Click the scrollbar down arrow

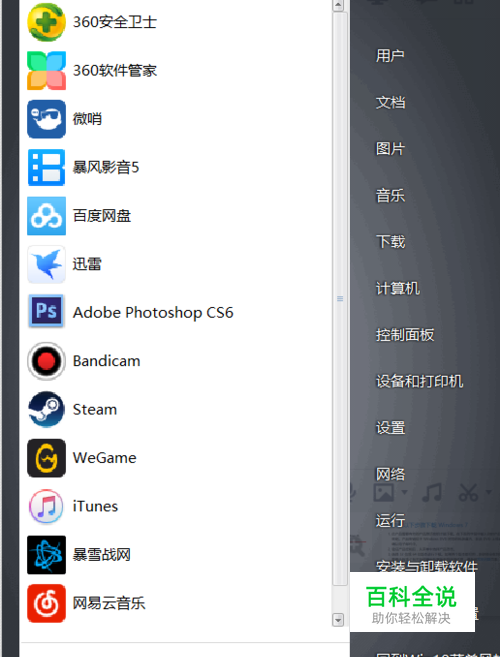pyautogui.click(x=338, y=620)
